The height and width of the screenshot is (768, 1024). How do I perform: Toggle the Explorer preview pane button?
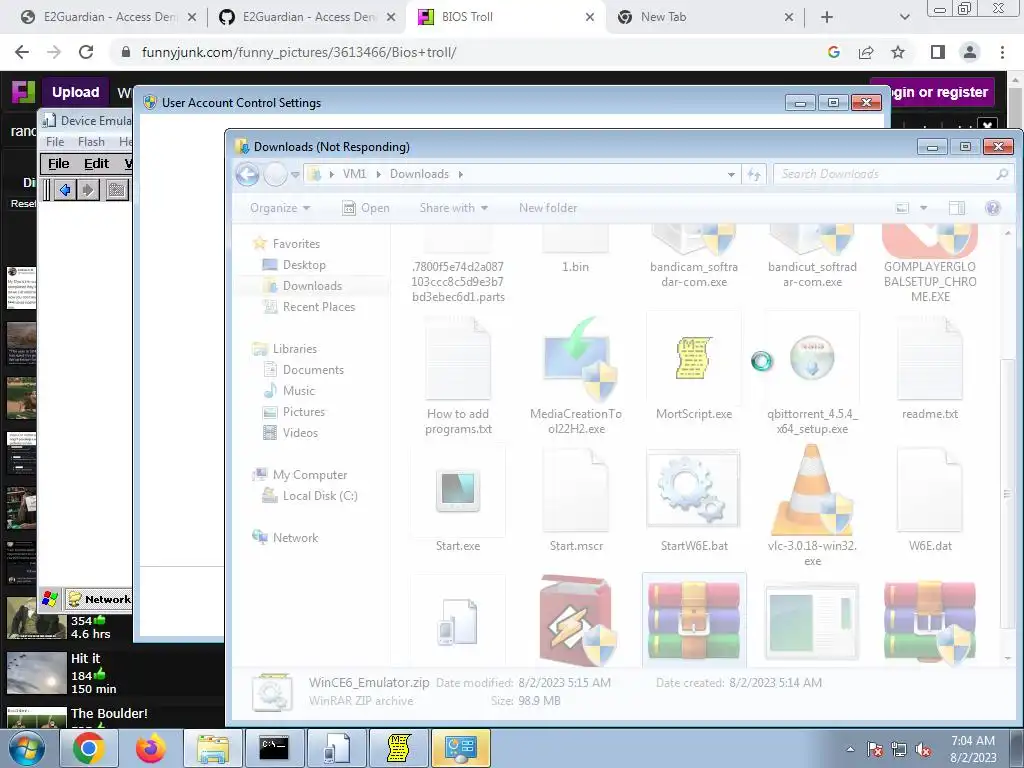click(957, 208)
